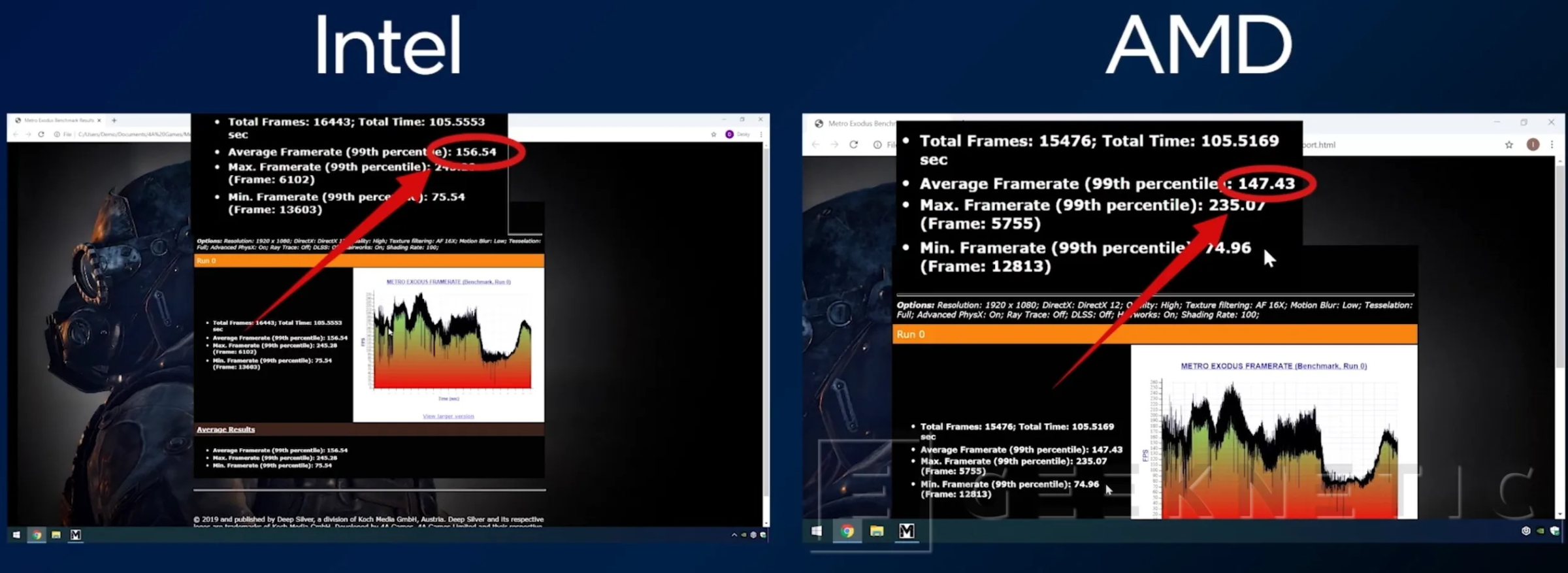This screenshot has height=573, width=1568.
Task: Click 'View larger version' link in Intel window
Action: pos(448,416)
